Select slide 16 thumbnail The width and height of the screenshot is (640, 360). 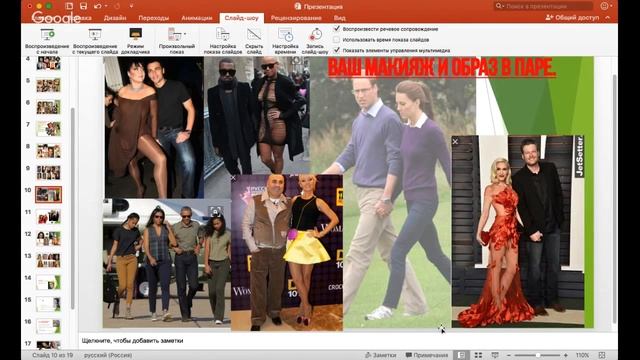(x=48, y=326)
